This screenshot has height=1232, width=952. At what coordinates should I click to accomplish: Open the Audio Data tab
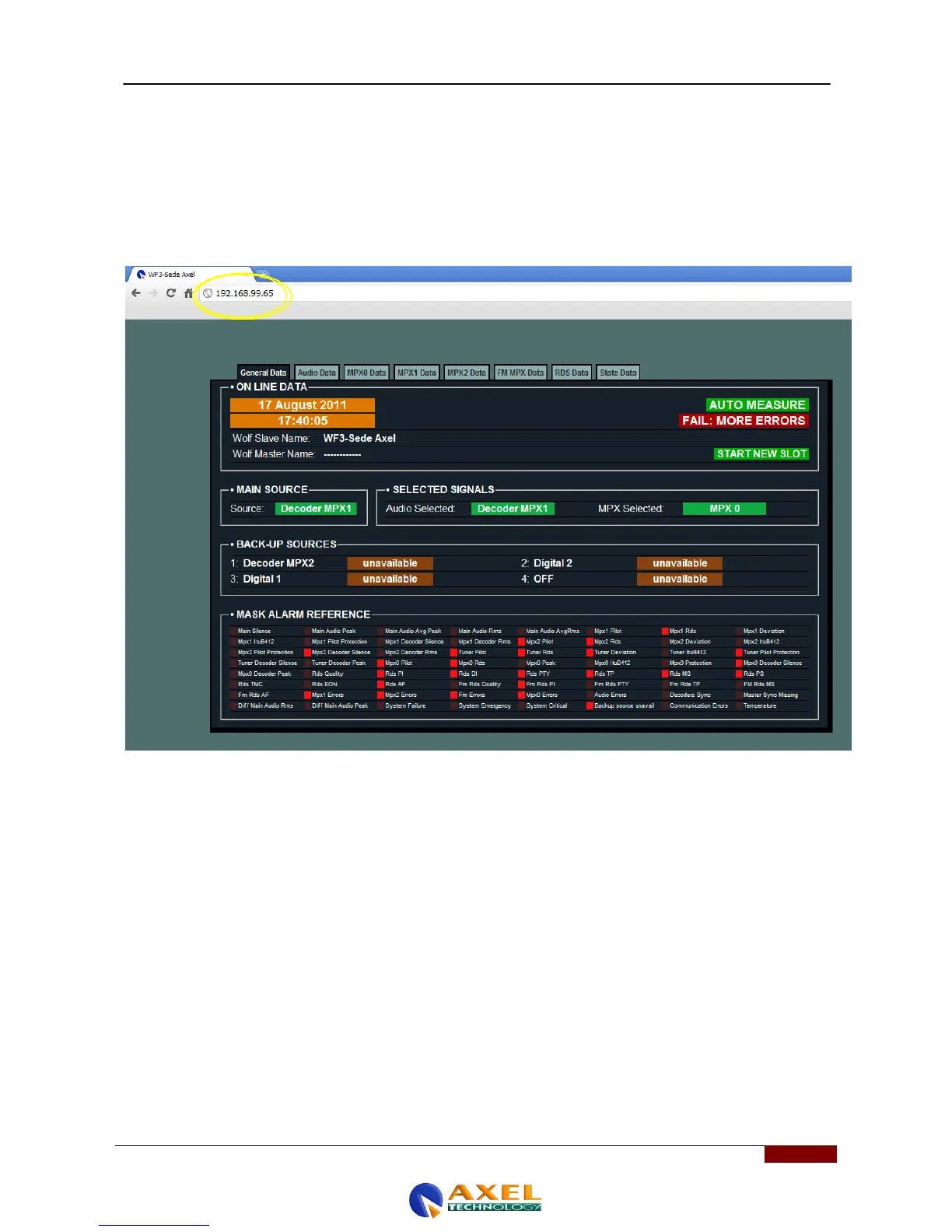[317, 373]
